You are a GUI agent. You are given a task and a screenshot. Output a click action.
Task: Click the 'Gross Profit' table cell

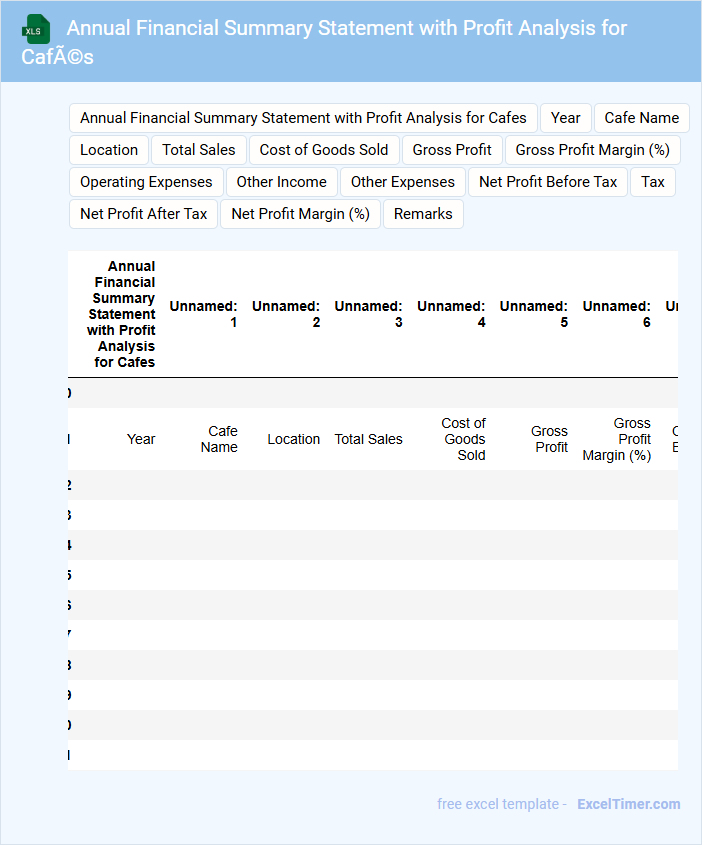point(550,439)
